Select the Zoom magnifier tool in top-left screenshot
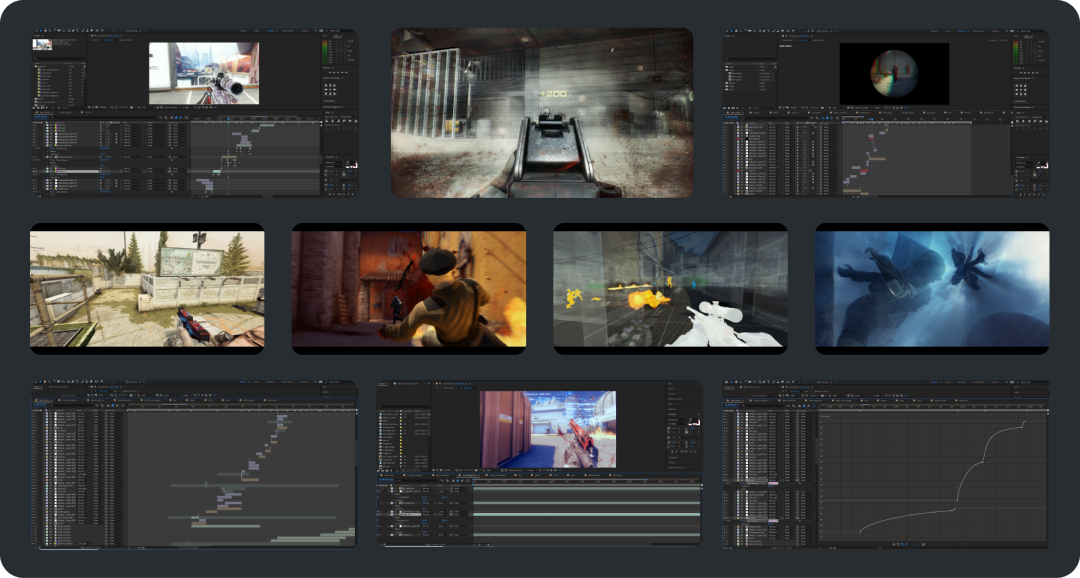This screenshot has width=1080, height=578. (50, 30)
